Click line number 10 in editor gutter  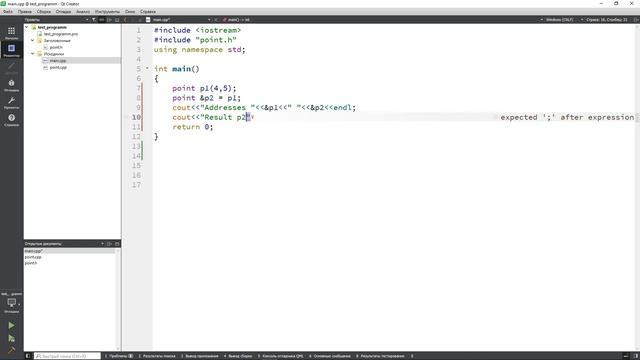[x=136, y=117]
